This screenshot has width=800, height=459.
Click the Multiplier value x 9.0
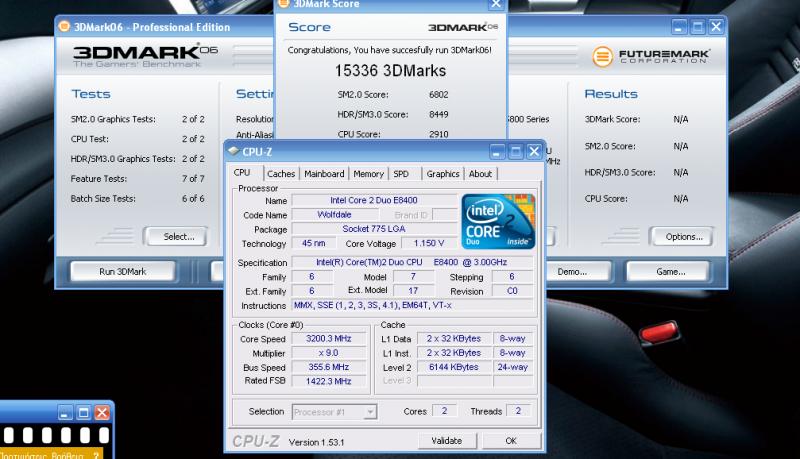tap(329, 353)
